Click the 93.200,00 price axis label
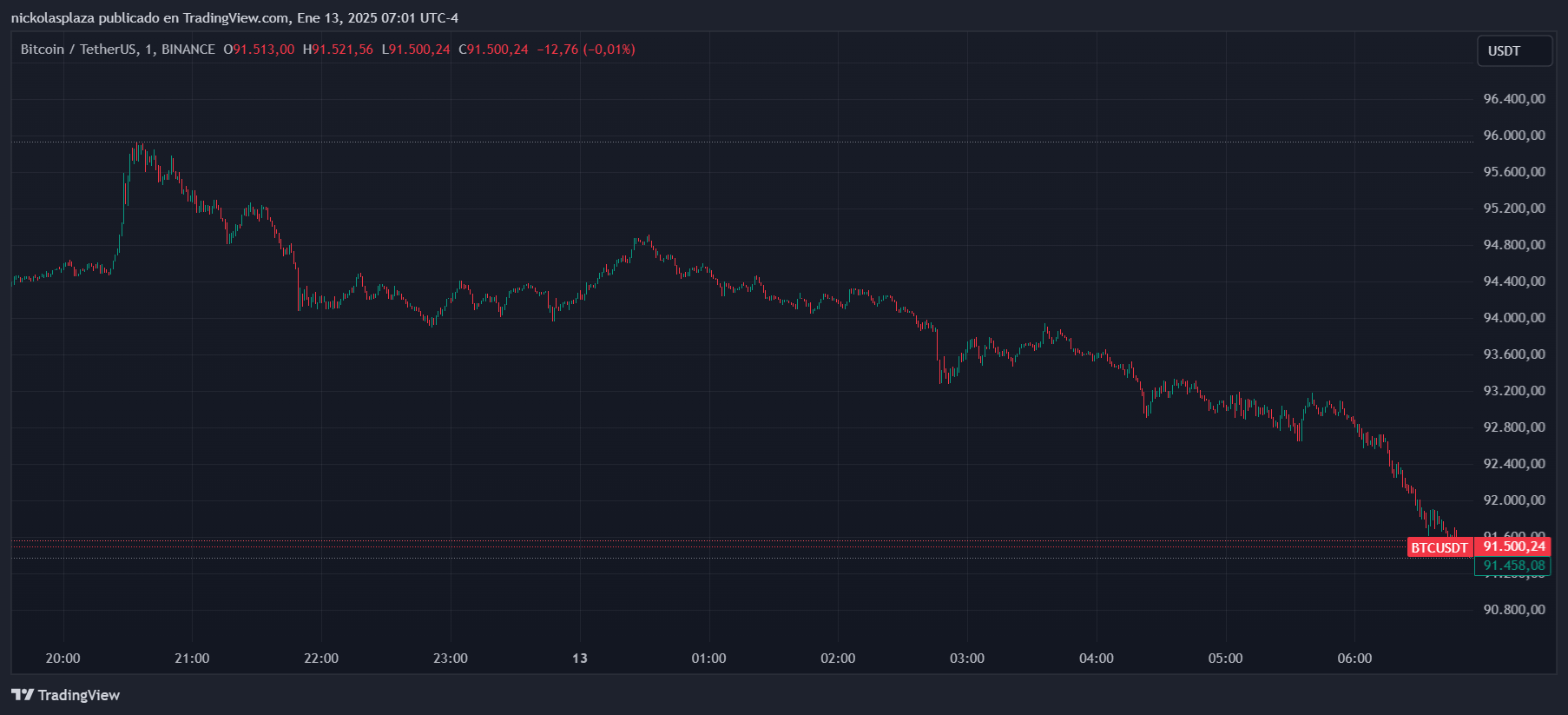Viewport: 1568px width, 715px height. point(1513,391)
